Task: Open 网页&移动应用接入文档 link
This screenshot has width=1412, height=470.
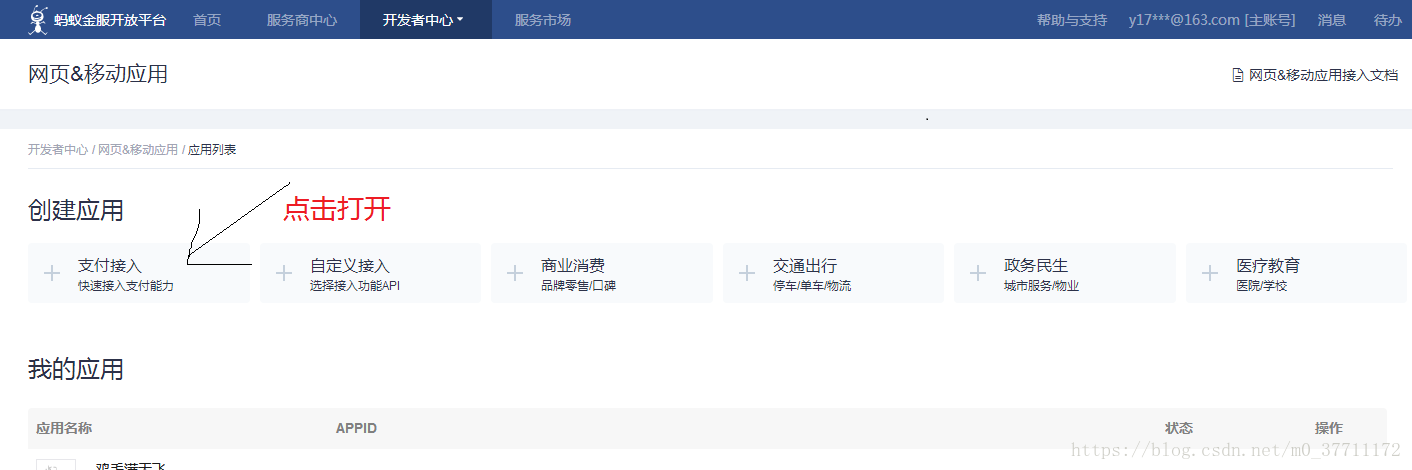Action: (1324, 75)
